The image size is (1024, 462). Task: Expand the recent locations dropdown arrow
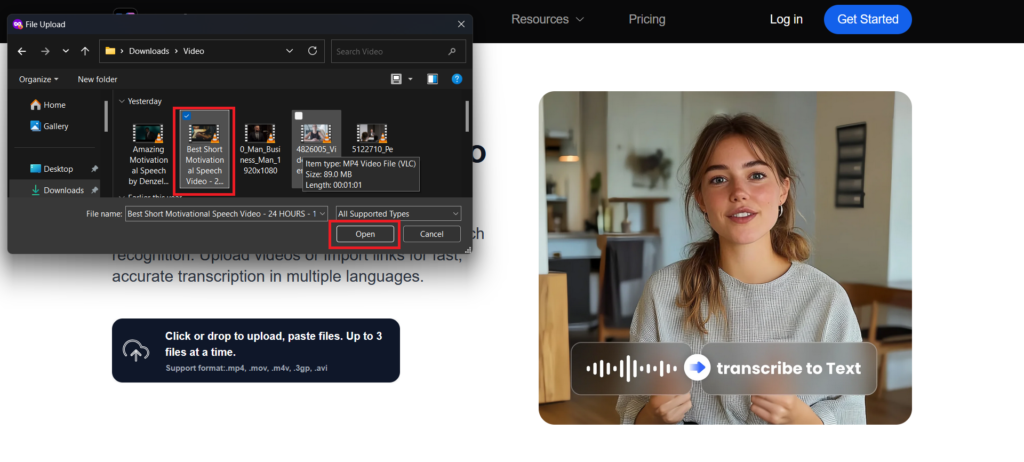(66, 51)
